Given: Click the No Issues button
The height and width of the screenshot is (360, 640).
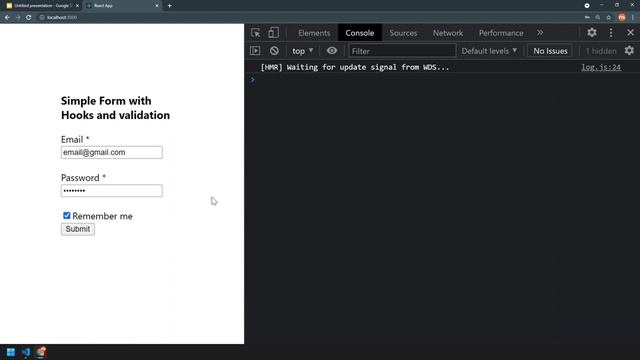Looking at the screenshot, I should pos(550,51).
